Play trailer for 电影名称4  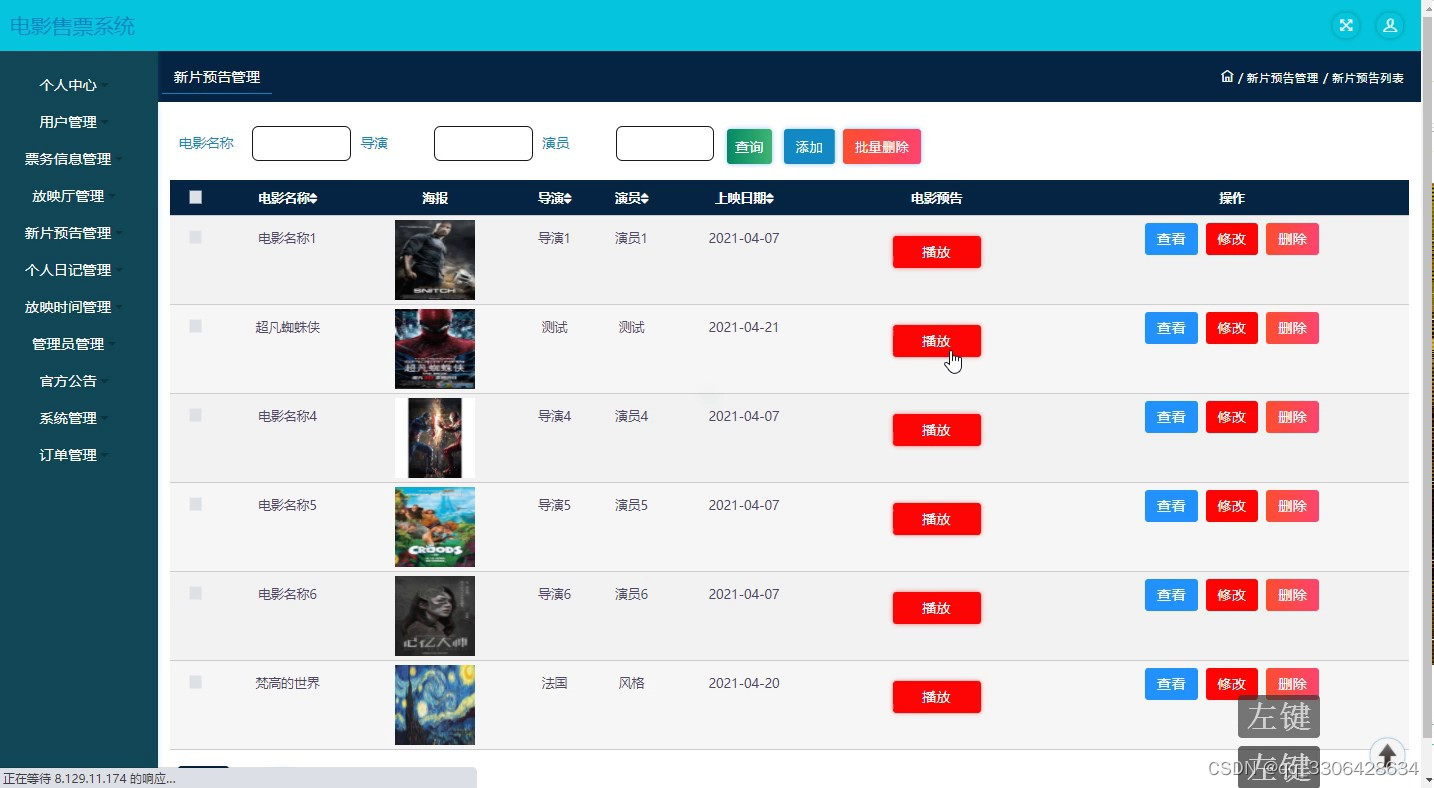(937, 430)
